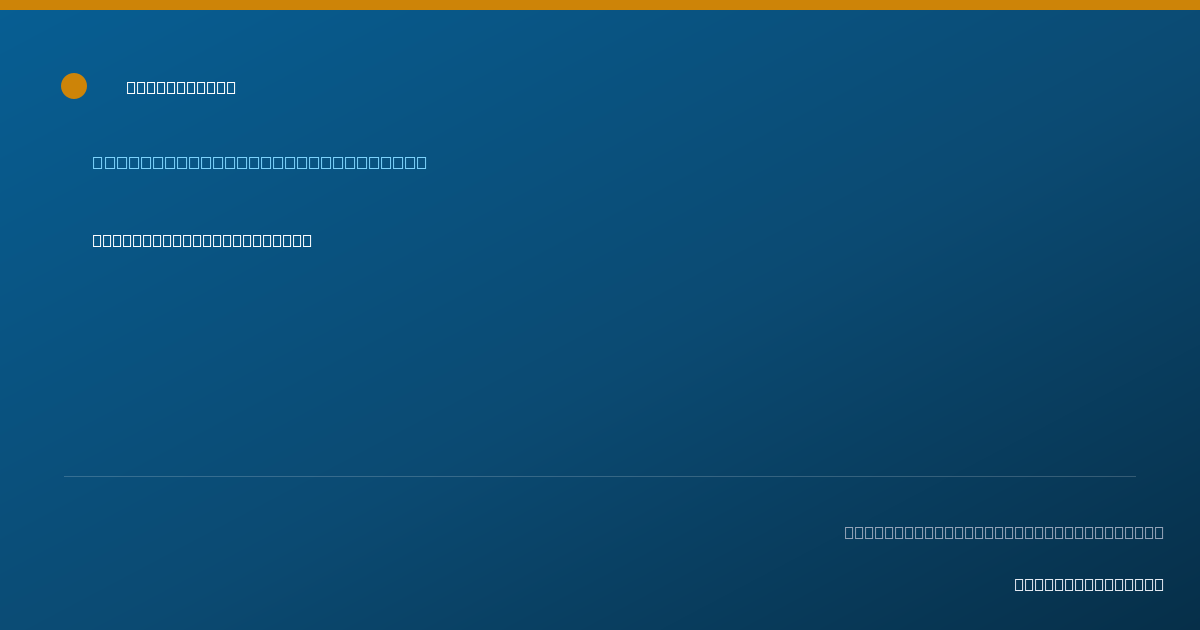Click last glyph box of white footer line
The height and width of the screenshot is (630, 1200).
pos(1159,585)
